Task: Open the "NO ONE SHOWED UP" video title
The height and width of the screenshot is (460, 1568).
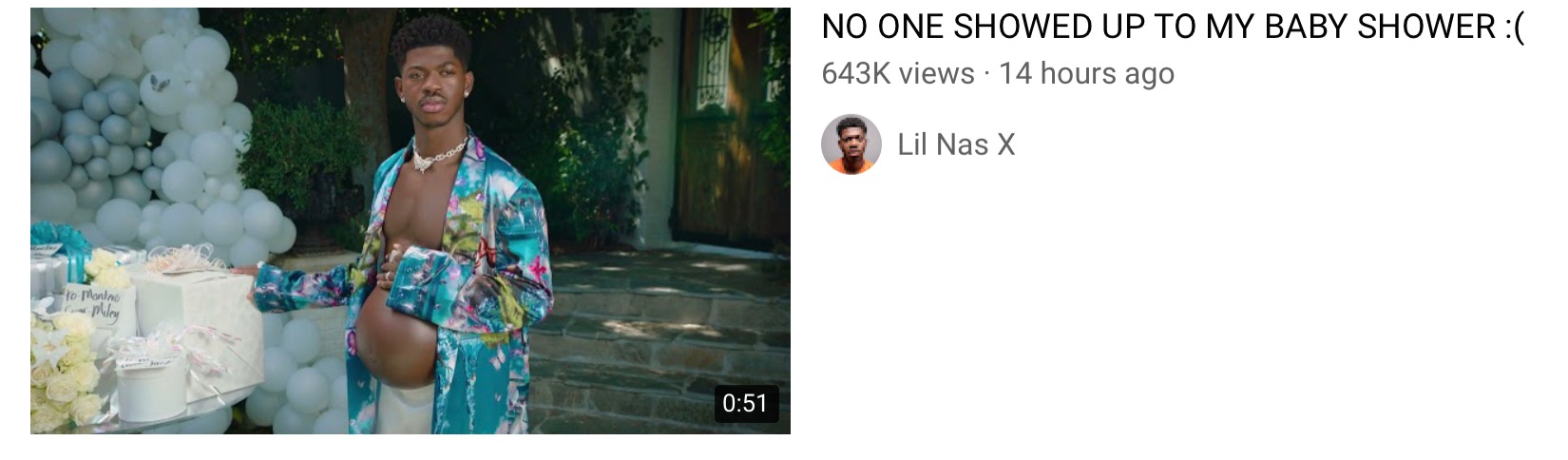Action: click(1173, 28)
